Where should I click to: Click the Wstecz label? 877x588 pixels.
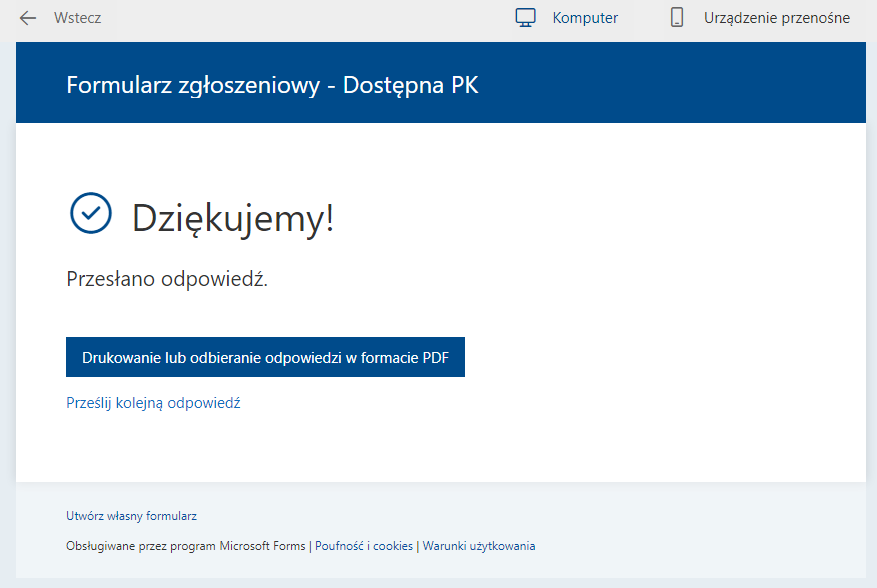click(x=77, y=18)
